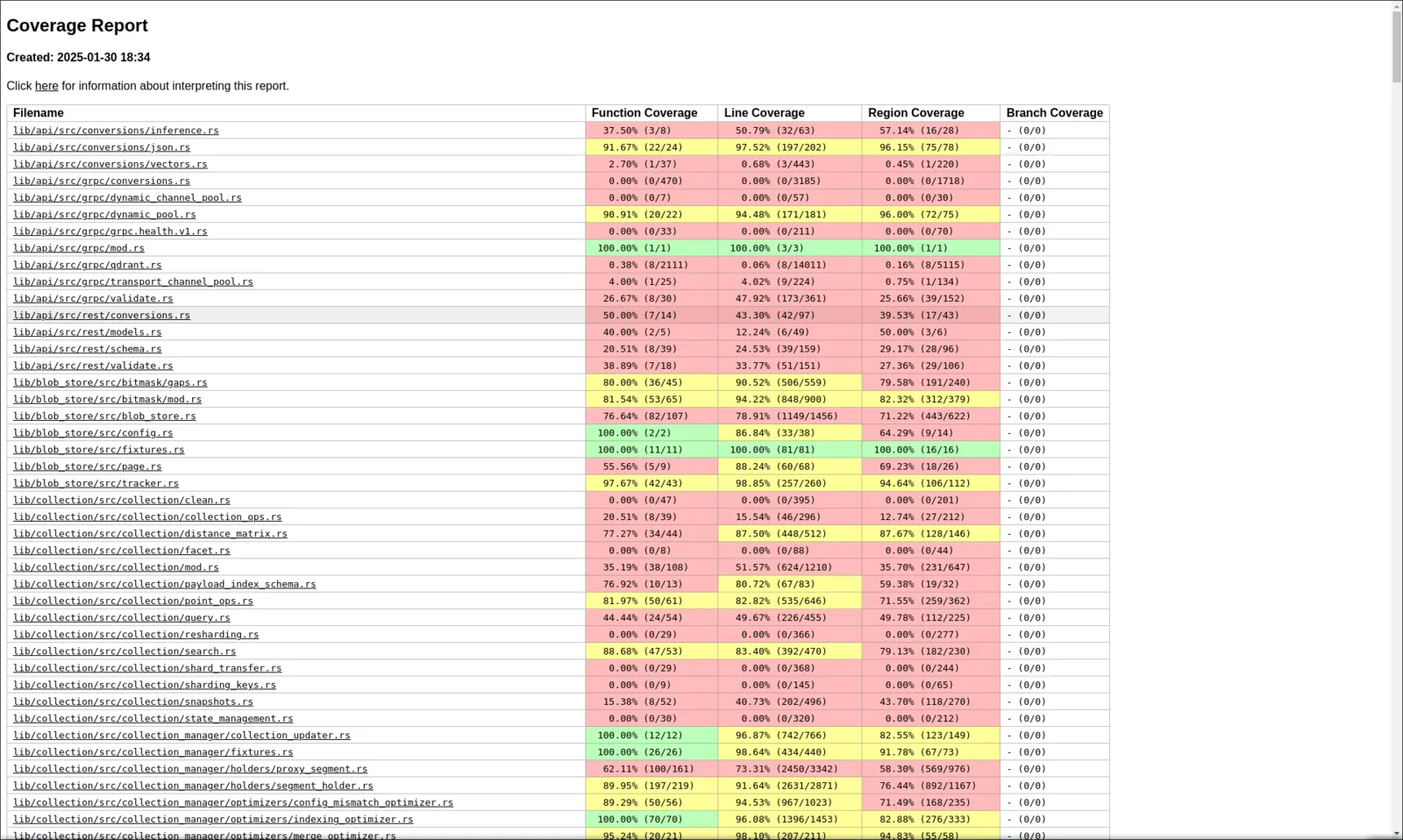Open collection snapshots.rs file link
This screenshot has height=840, width=1403.
pyautogui.click(x=133, y=702)
